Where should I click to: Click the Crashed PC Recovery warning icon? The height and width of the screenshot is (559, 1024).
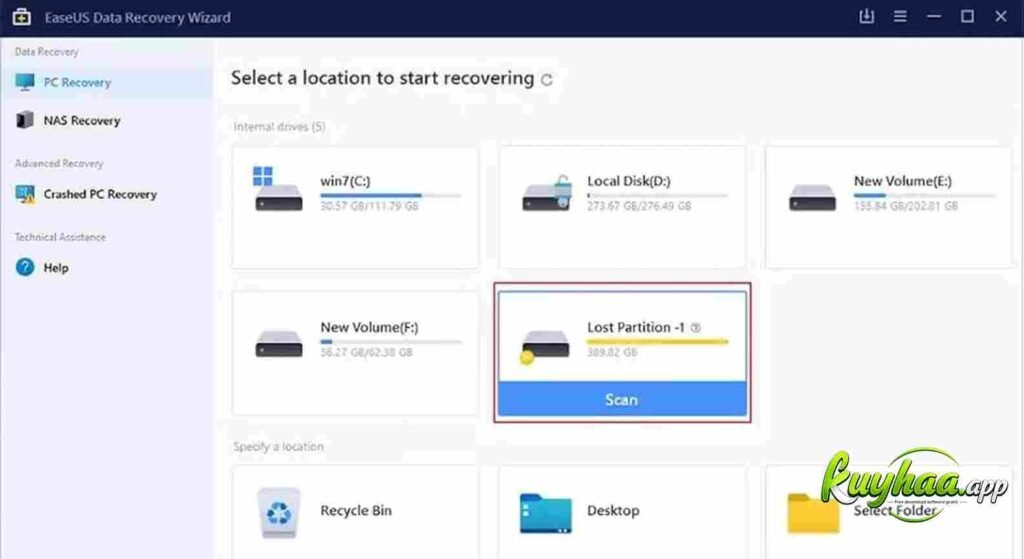click(25, 194)
